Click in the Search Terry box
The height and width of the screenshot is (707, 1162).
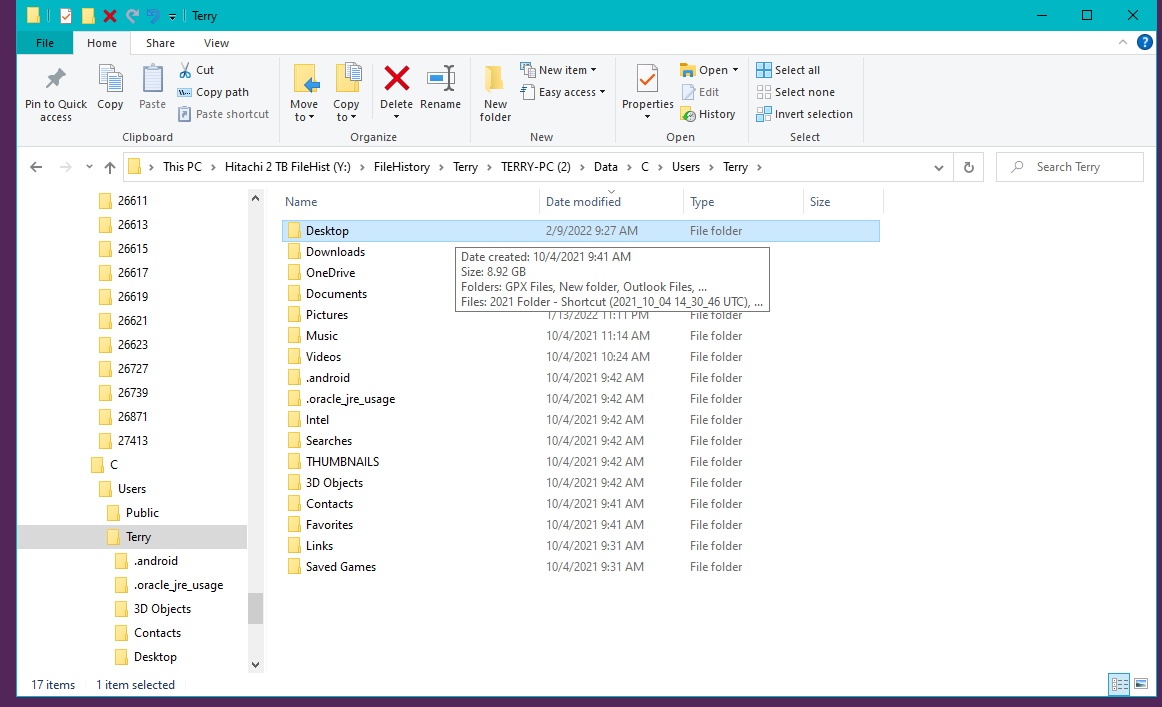(1069, 167)
